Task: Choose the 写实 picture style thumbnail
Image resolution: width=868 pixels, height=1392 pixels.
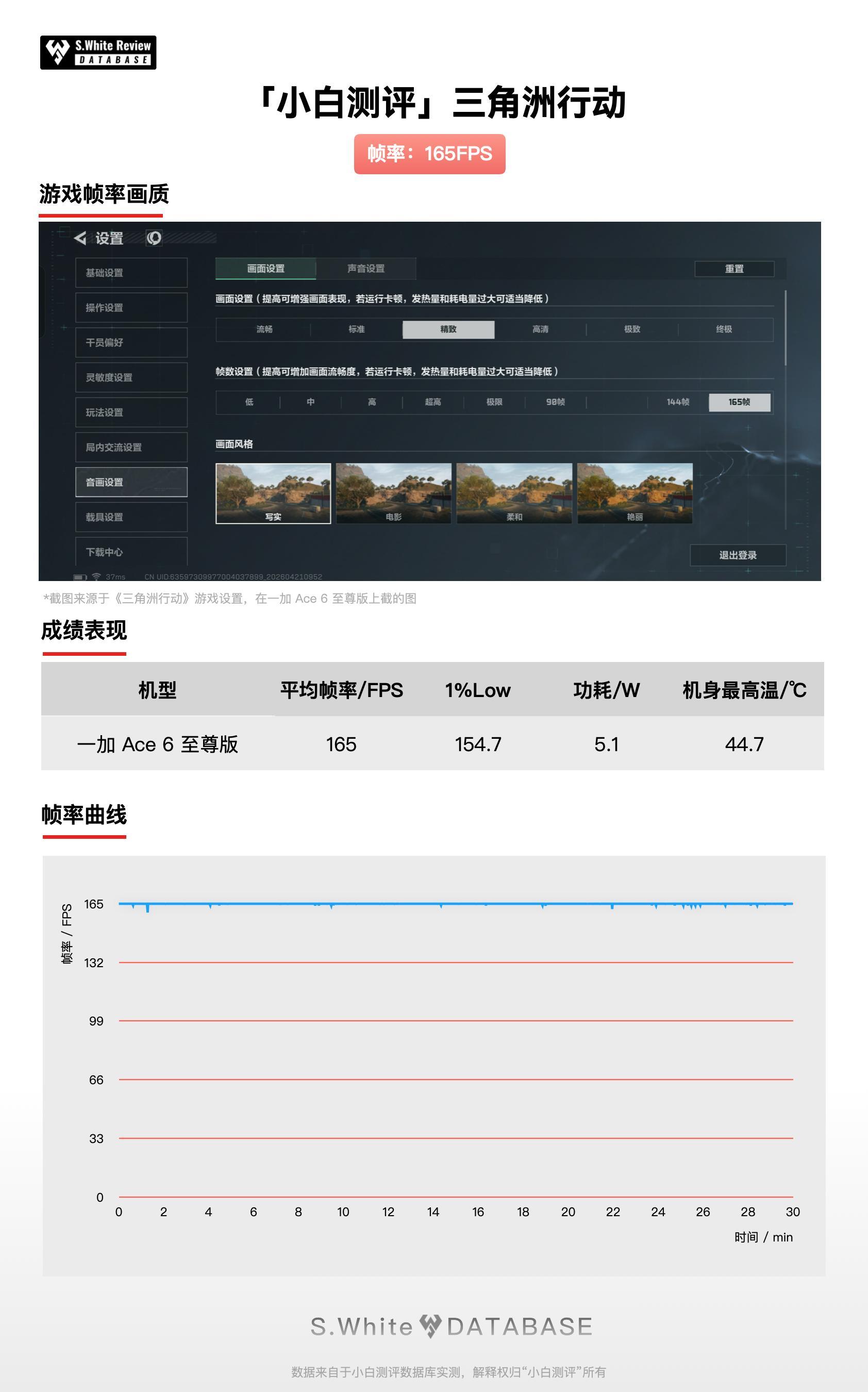Action: (273, 494)
